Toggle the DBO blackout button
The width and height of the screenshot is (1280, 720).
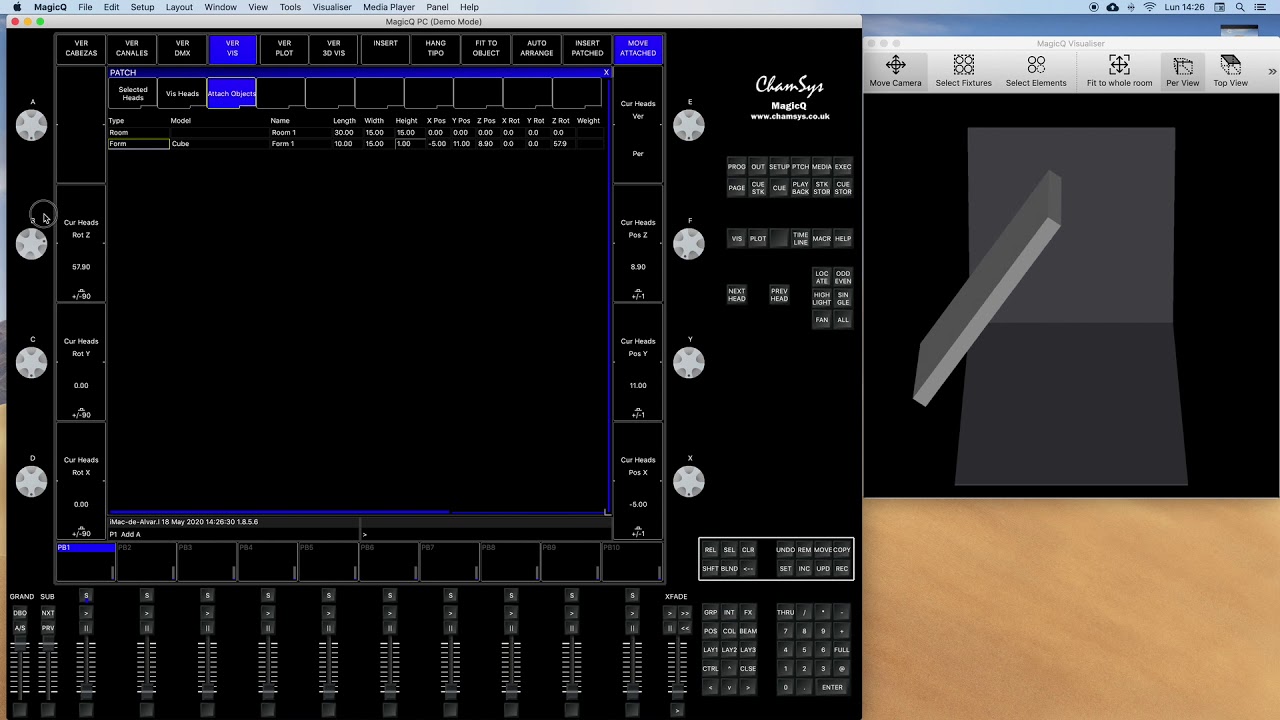pyautogui.click(x=20, y=613)
